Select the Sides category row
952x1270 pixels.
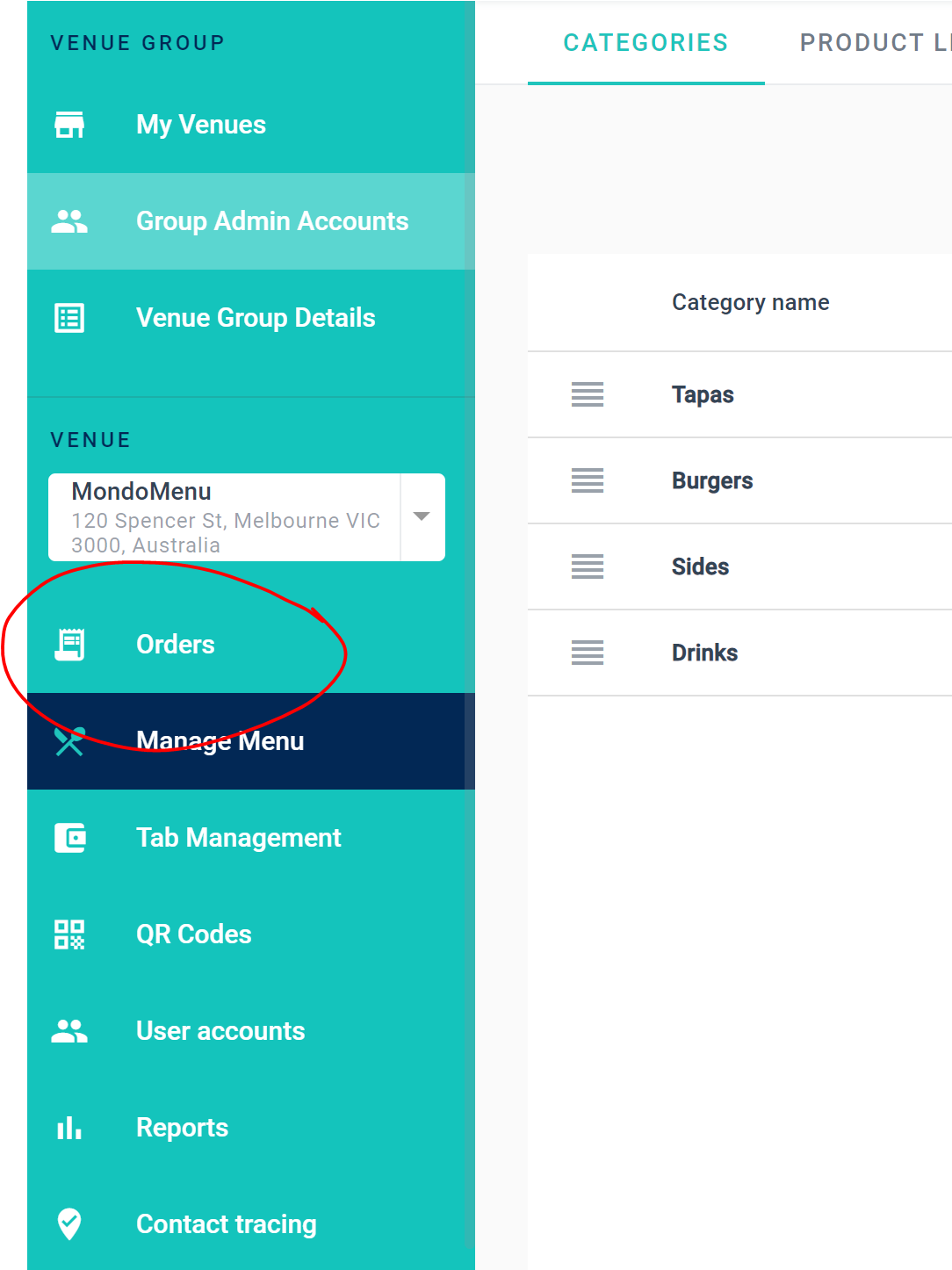click(700, 566)
